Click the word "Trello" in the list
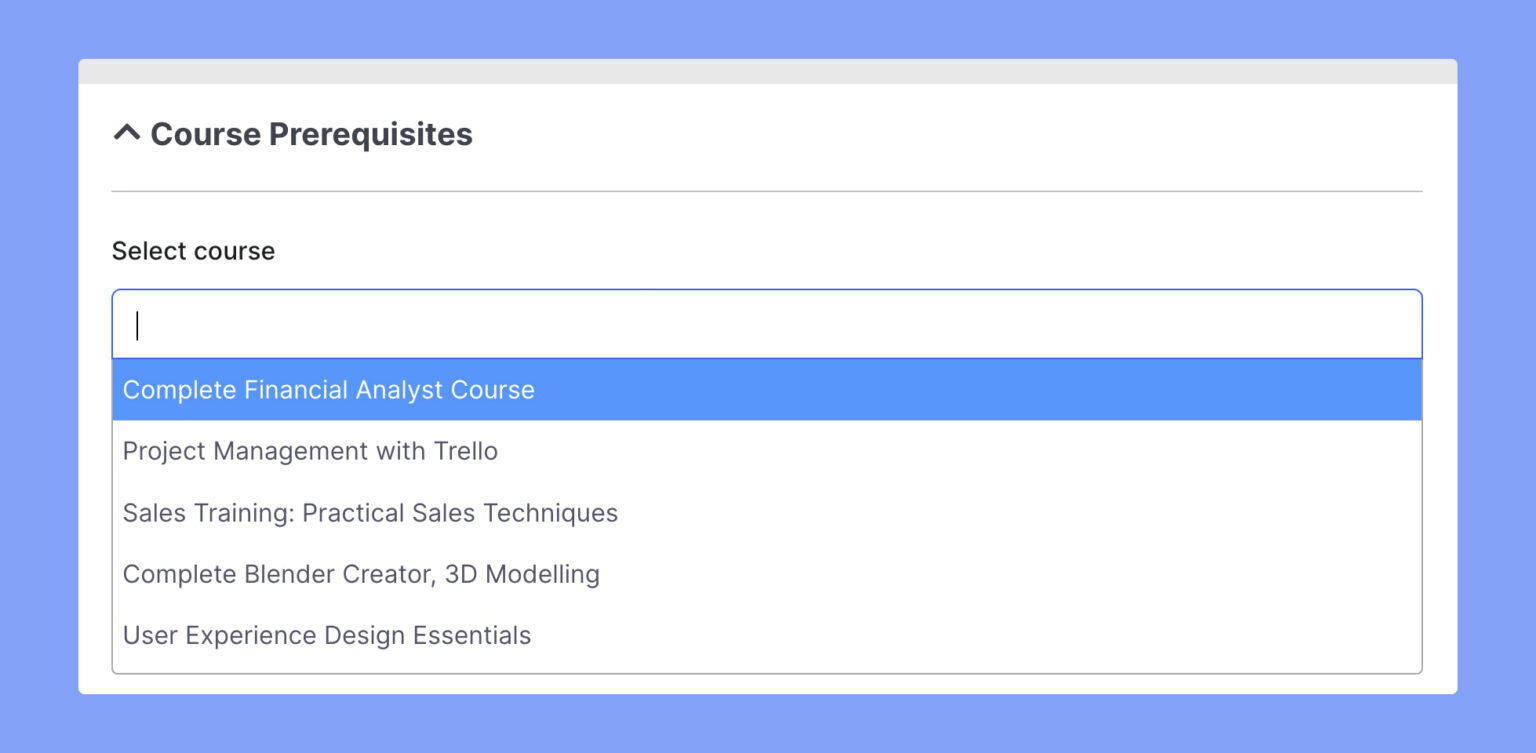This screenshot has height=753, width=1536. (x=465, y=451)
